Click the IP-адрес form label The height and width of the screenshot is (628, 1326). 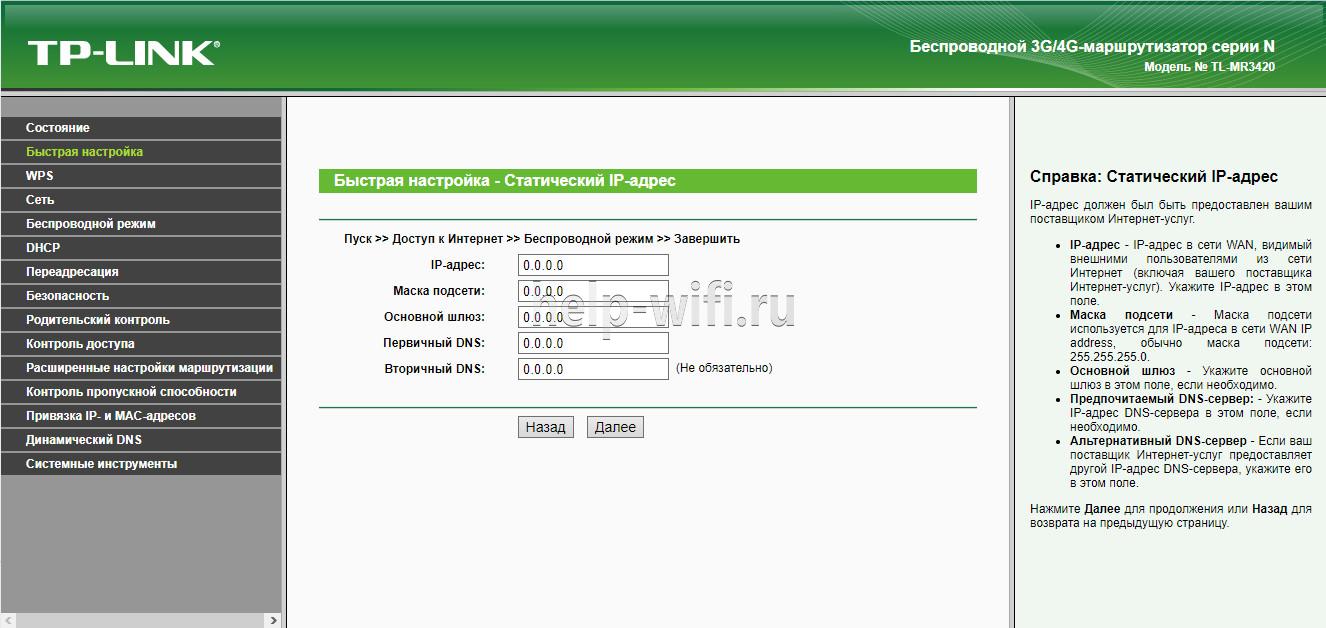point(457,265)
